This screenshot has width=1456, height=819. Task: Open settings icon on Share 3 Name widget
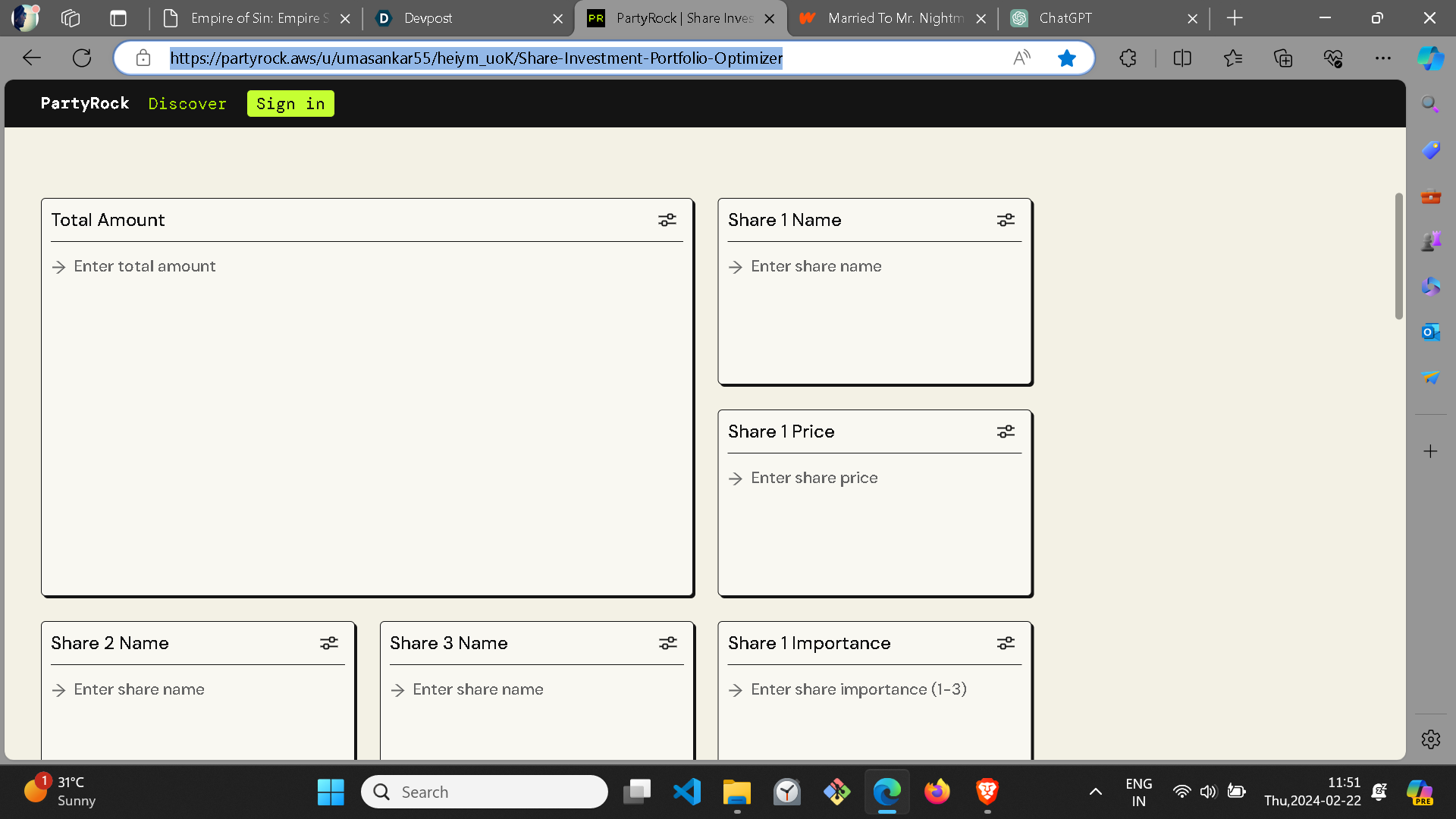pos(668,643)
